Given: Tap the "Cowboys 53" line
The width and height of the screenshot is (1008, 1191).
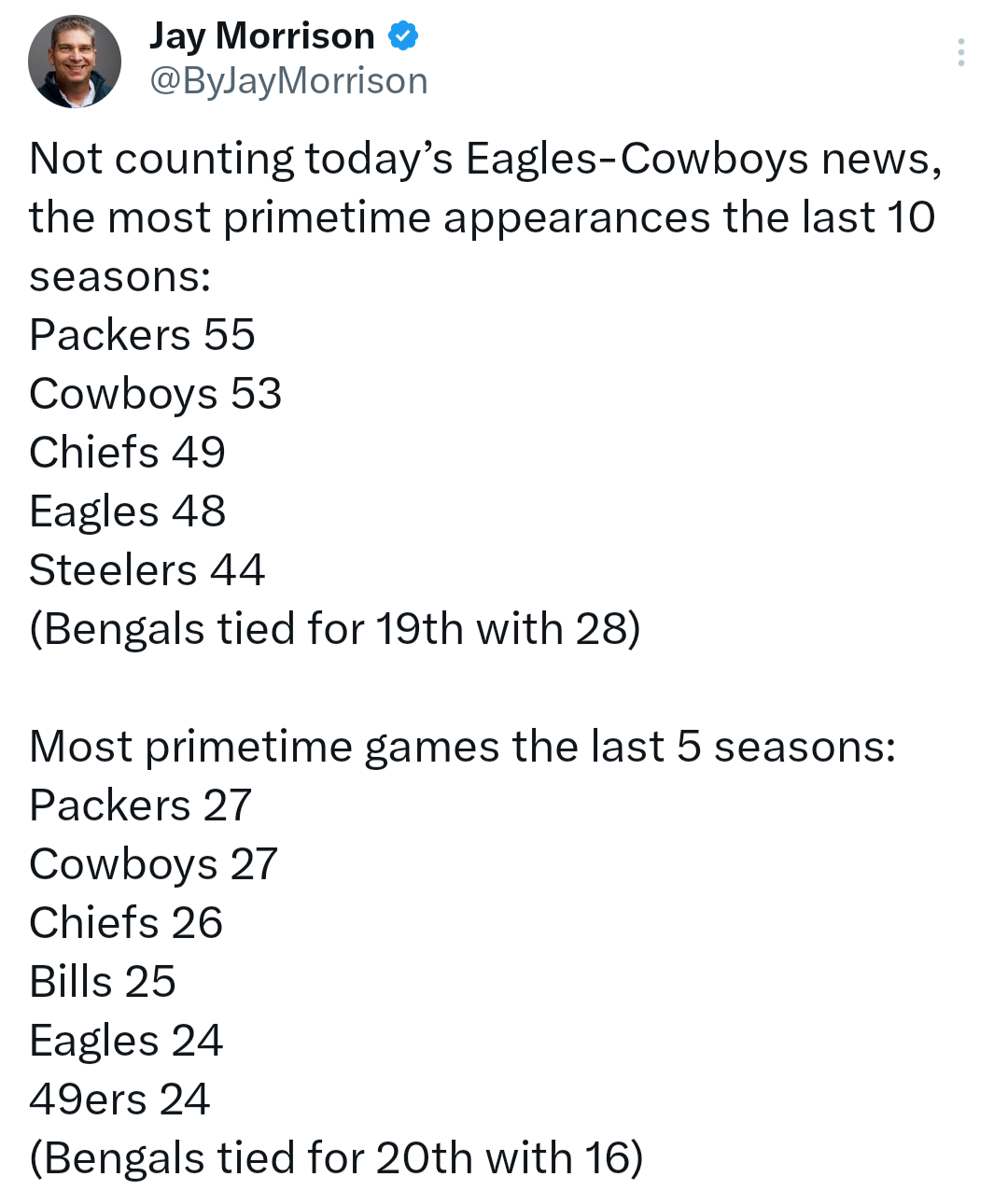Looking at the screenshot, I should 155,394.
